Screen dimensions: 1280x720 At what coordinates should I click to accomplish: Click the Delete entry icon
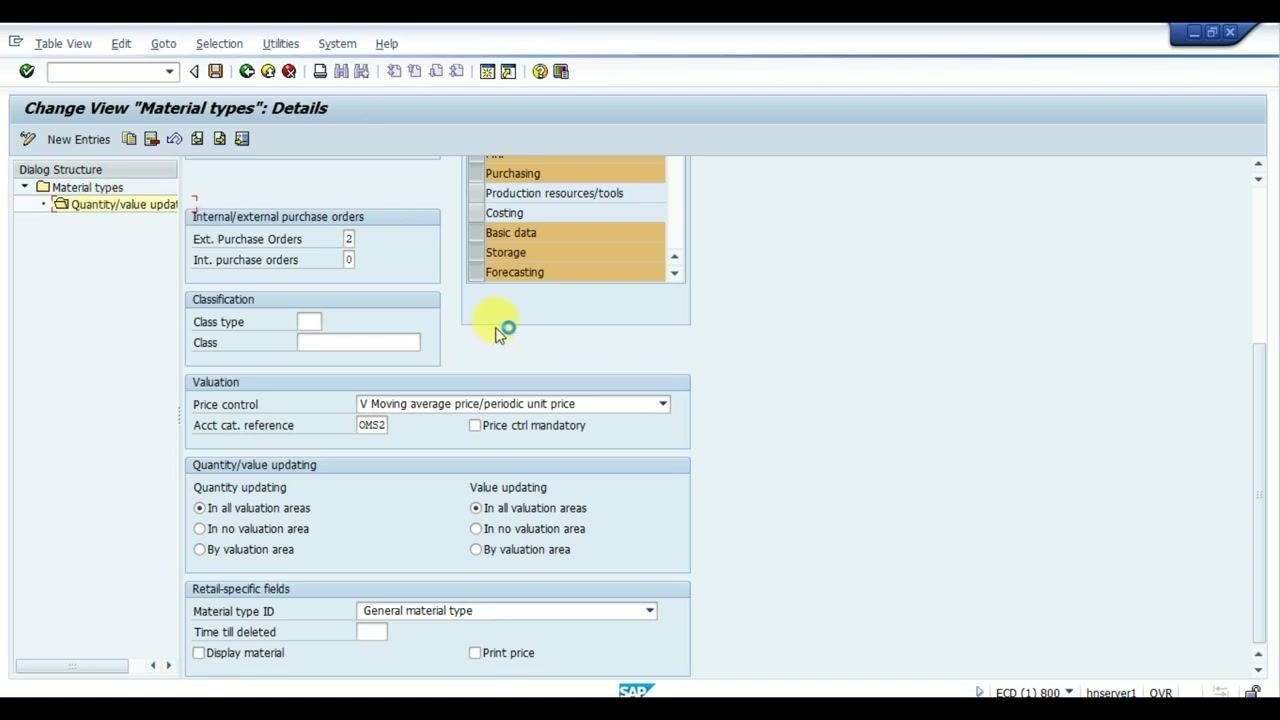151,139
